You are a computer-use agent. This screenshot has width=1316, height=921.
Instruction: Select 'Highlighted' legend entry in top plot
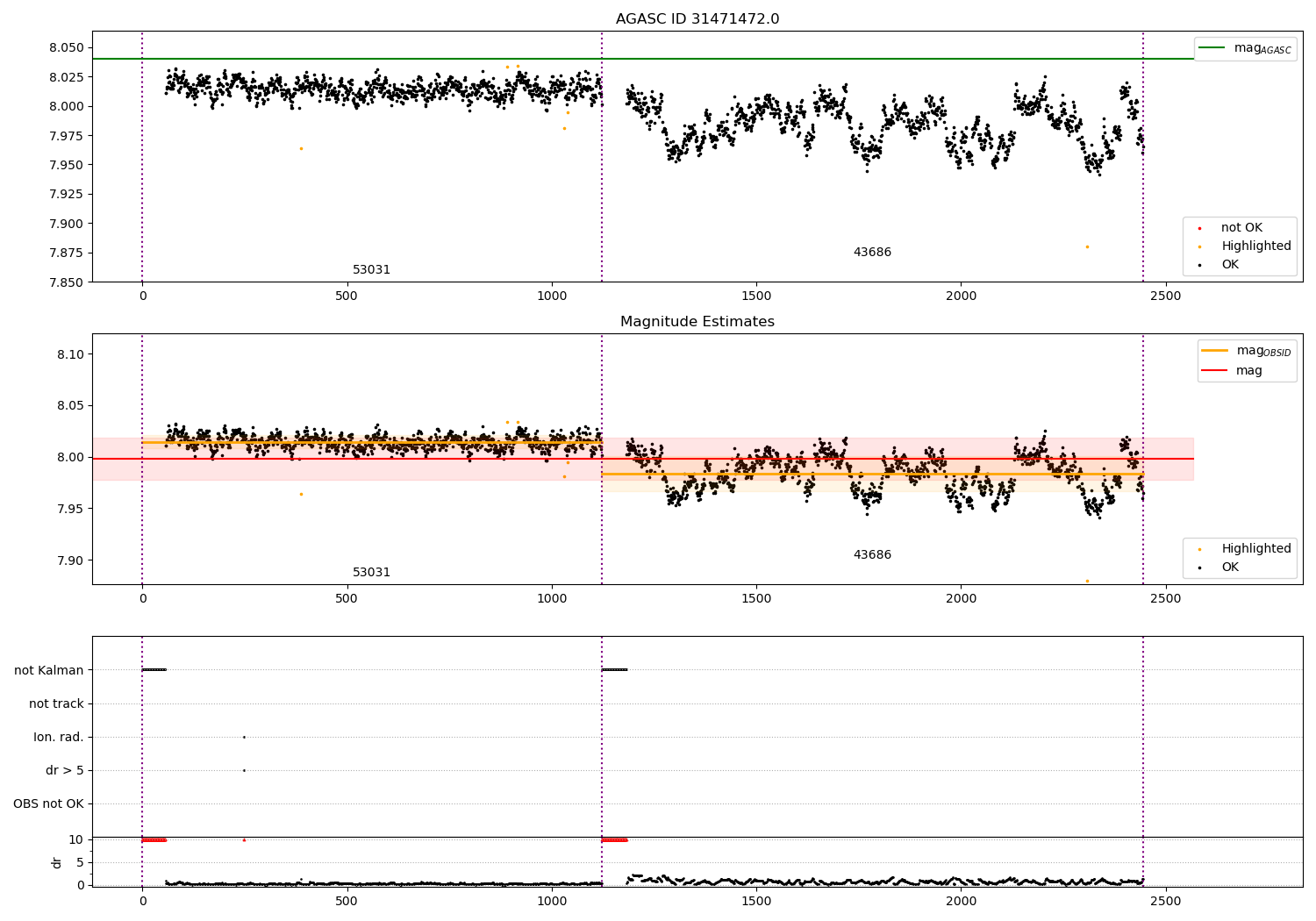click(x=1244, y=246)
